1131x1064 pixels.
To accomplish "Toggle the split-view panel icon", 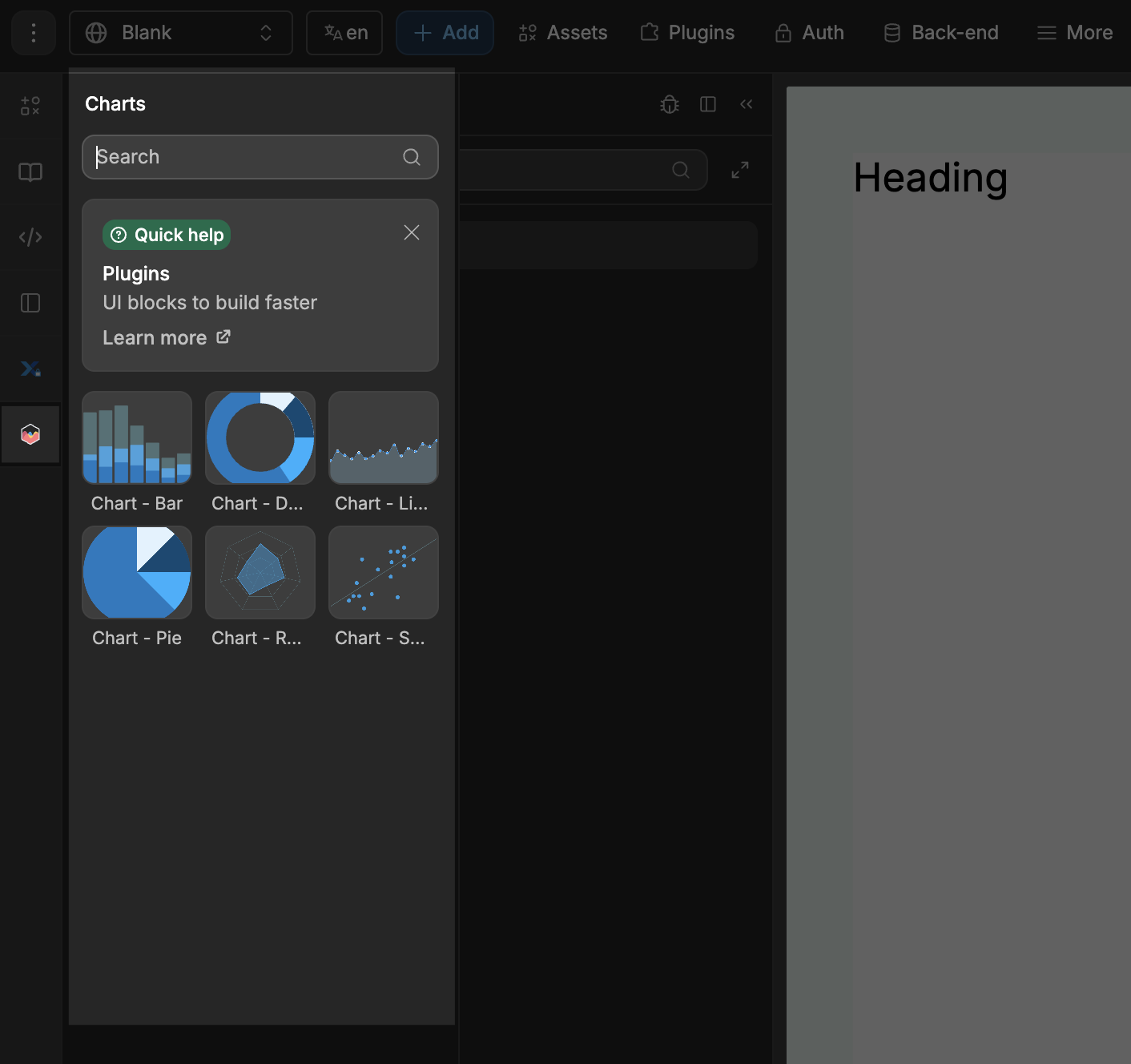I will 708,104.
